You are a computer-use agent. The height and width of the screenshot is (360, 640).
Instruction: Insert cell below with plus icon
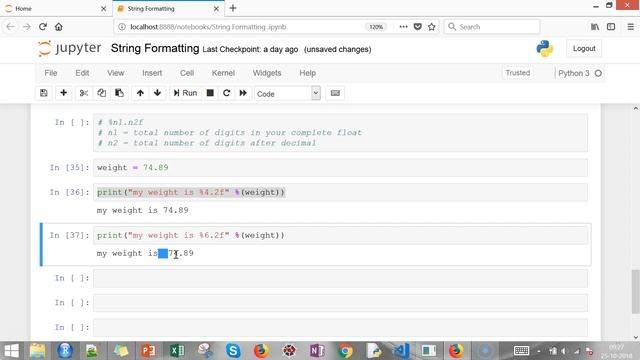tap(63, 93)
